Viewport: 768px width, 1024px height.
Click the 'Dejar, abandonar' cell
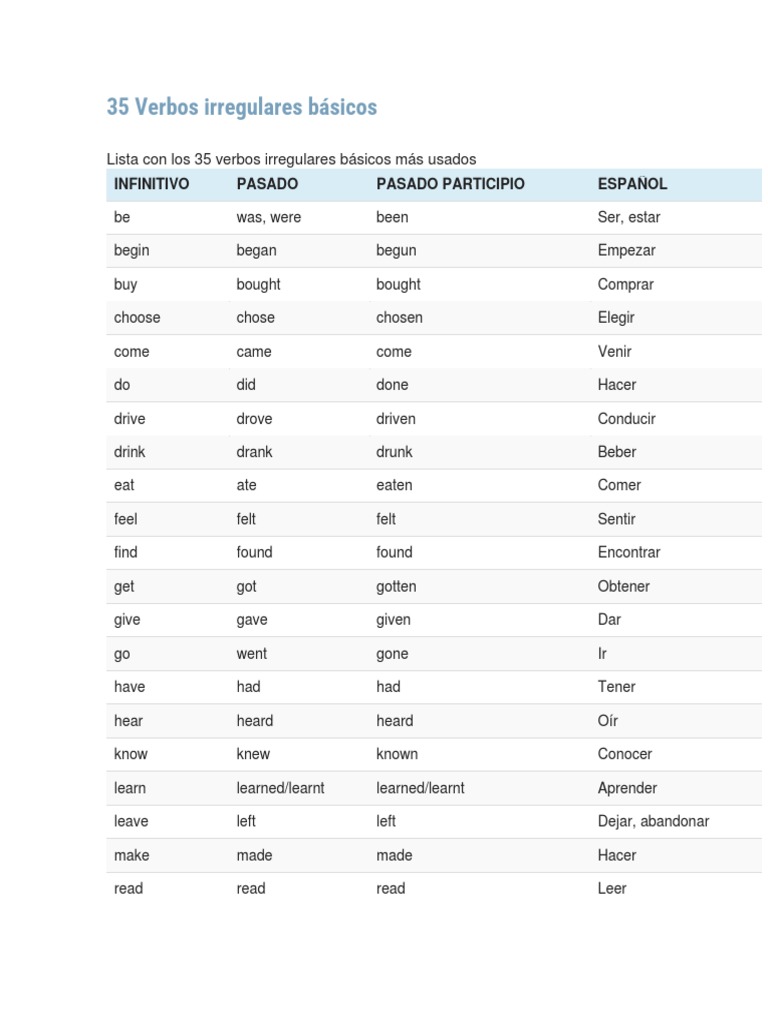(x=653, y=821)
